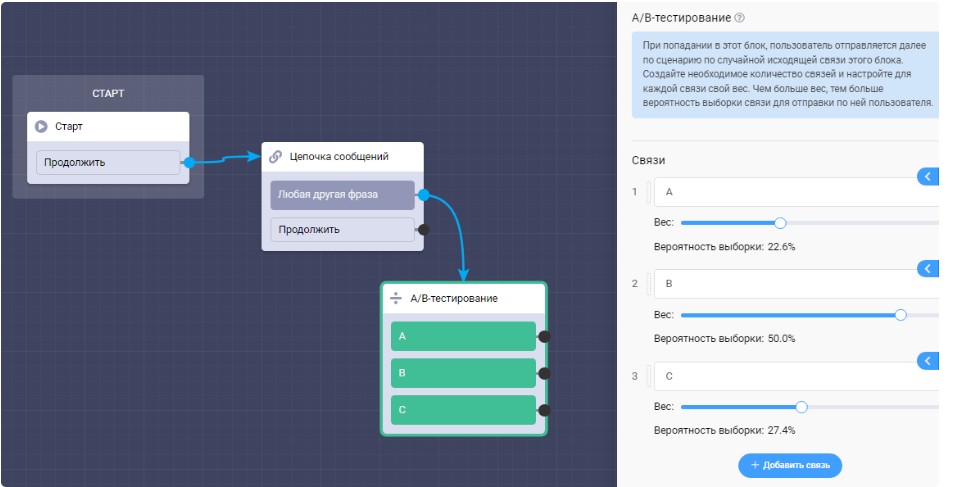
Task: Click Продолжить in the Старт block
Action: click(108, 162)
